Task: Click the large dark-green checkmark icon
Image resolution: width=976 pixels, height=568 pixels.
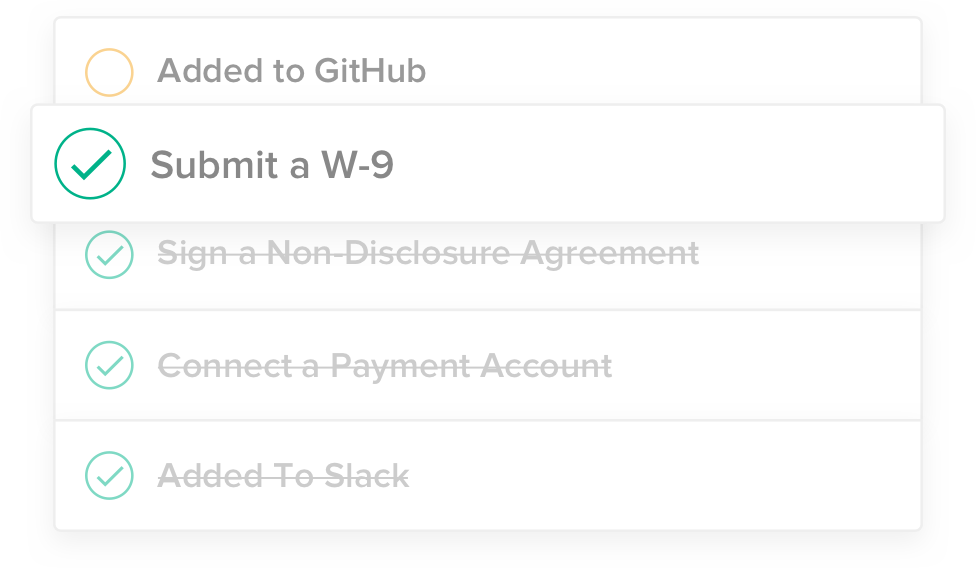Action: (90, 164)
